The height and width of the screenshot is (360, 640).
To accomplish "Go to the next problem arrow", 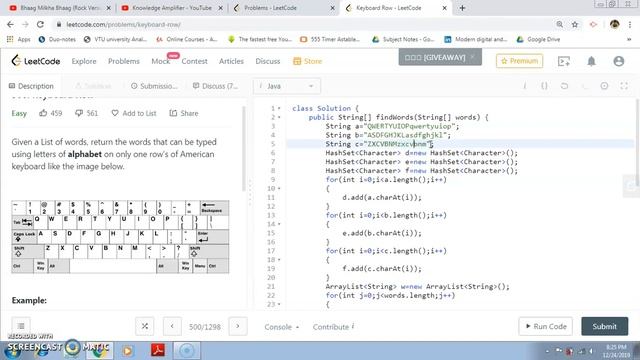I will point(238,326).
